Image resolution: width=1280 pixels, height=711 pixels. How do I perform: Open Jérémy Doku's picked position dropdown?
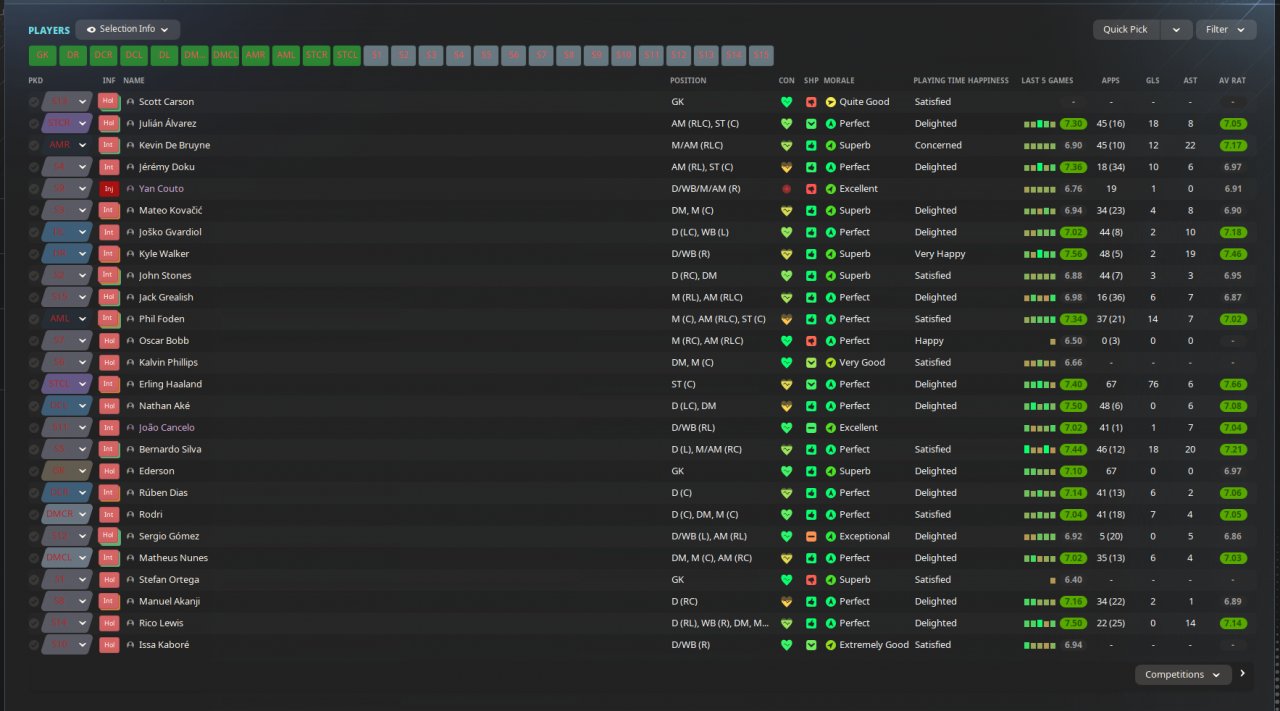click(68, 167)
